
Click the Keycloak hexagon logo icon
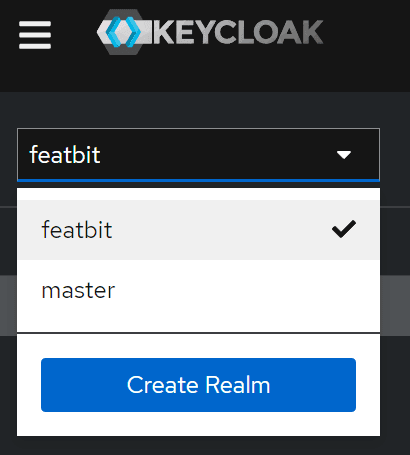point(124,32)
